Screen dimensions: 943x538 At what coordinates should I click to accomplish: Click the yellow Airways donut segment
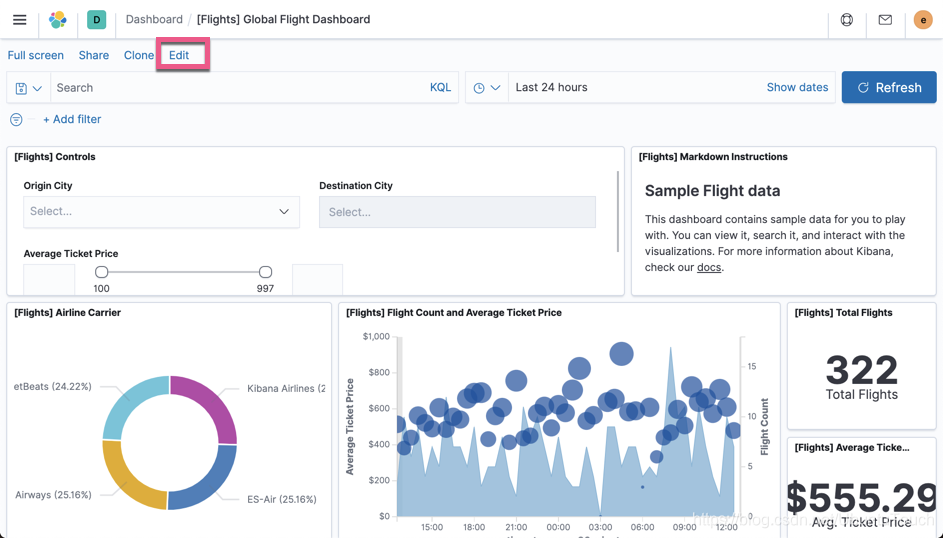coord(128,478)
